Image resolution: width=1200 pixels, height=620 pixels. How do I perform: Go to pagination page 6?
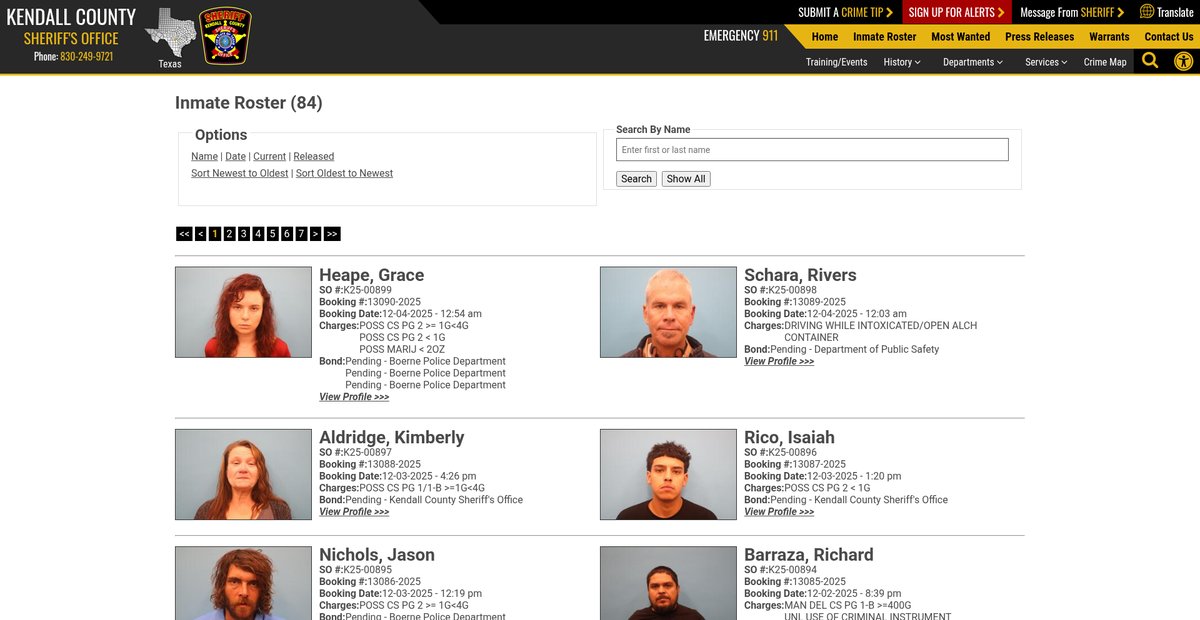[286, 234]
